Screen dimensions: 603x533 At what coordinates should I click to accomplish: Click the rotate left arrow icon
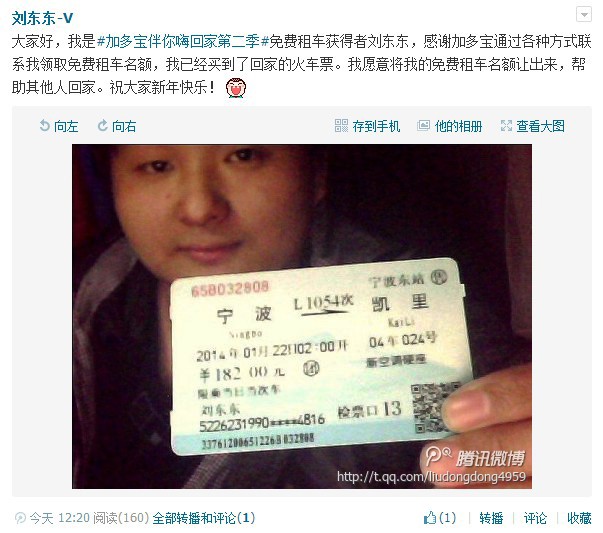point(45,126)
